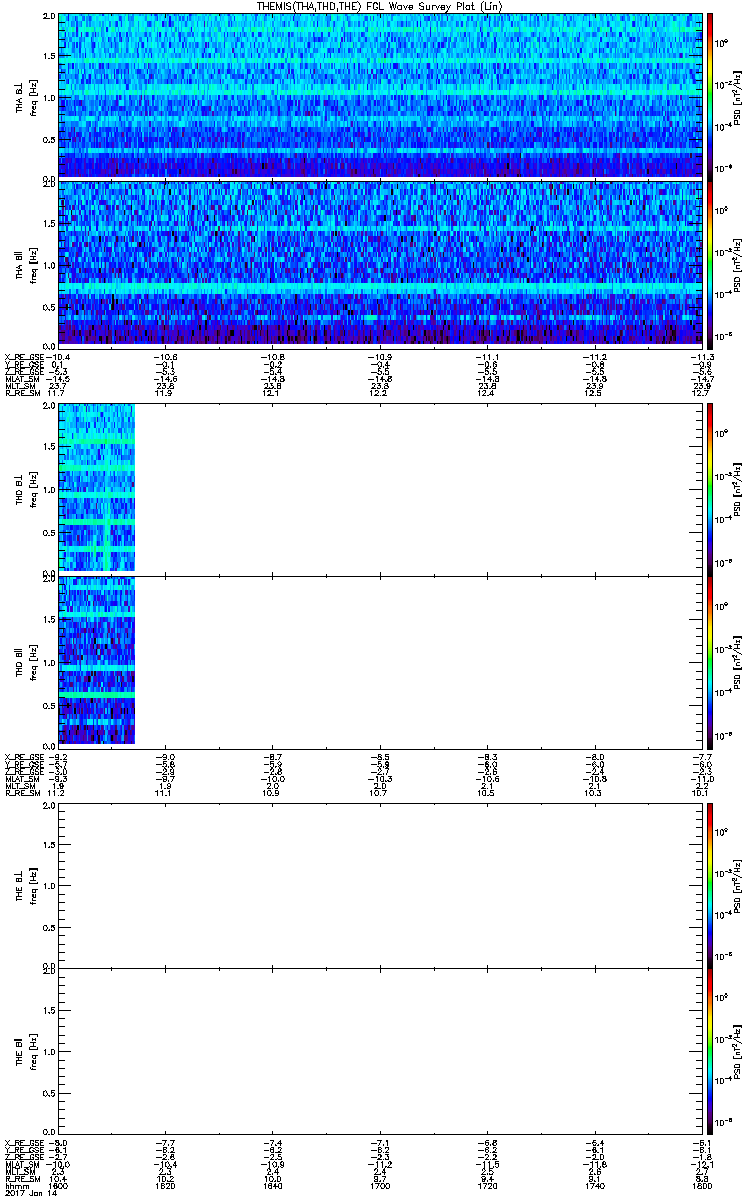
Task: Click the 1700 time tick label
Action: pyautogui.click(x=379, y=1186)
